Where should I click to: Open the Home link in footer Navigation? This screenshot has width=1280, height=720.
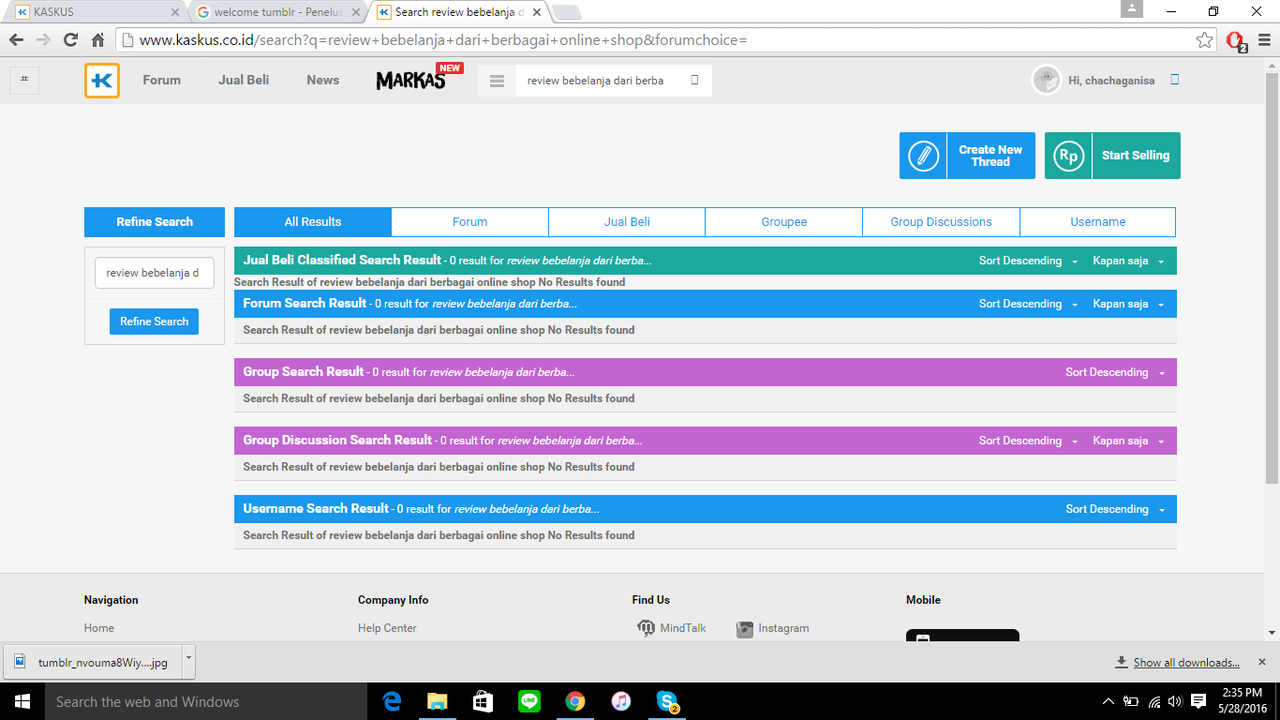click(99, 628)
